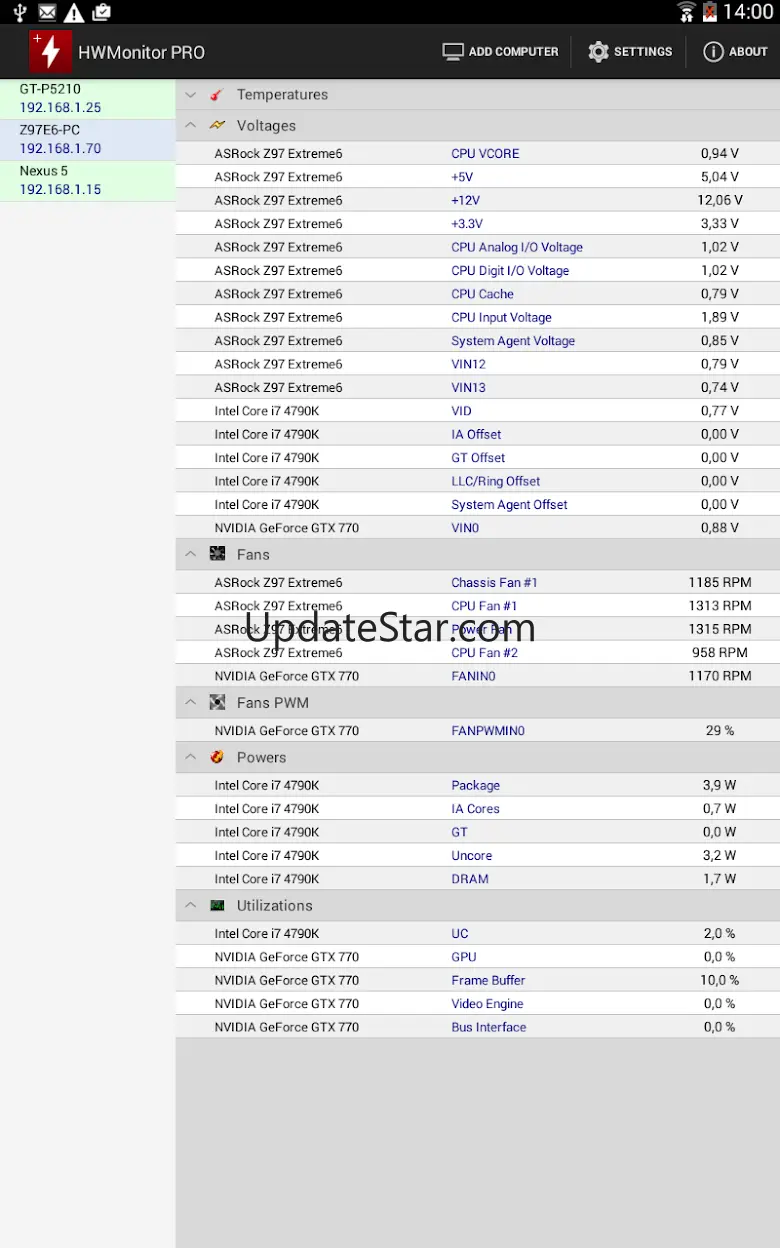Viewport: 780px width, 1248px height.
Task: Select the Chassis Fan #1 label
Action: [494, 582]
